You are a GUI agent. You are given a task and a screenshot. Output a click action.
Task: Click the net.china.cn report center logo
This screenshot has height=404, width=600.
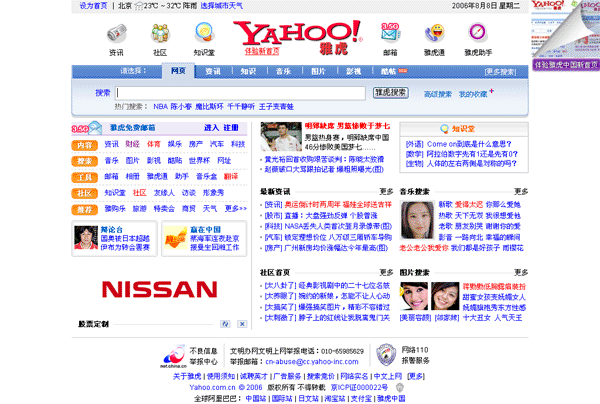[x=173, y=356]
